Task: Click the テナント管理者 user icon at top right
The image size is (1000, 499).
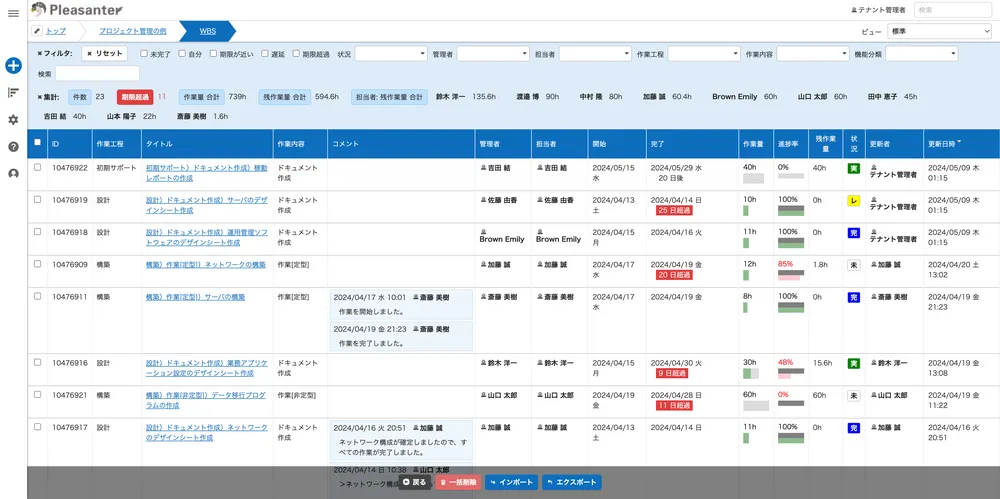Action: (x=855, y=10)
